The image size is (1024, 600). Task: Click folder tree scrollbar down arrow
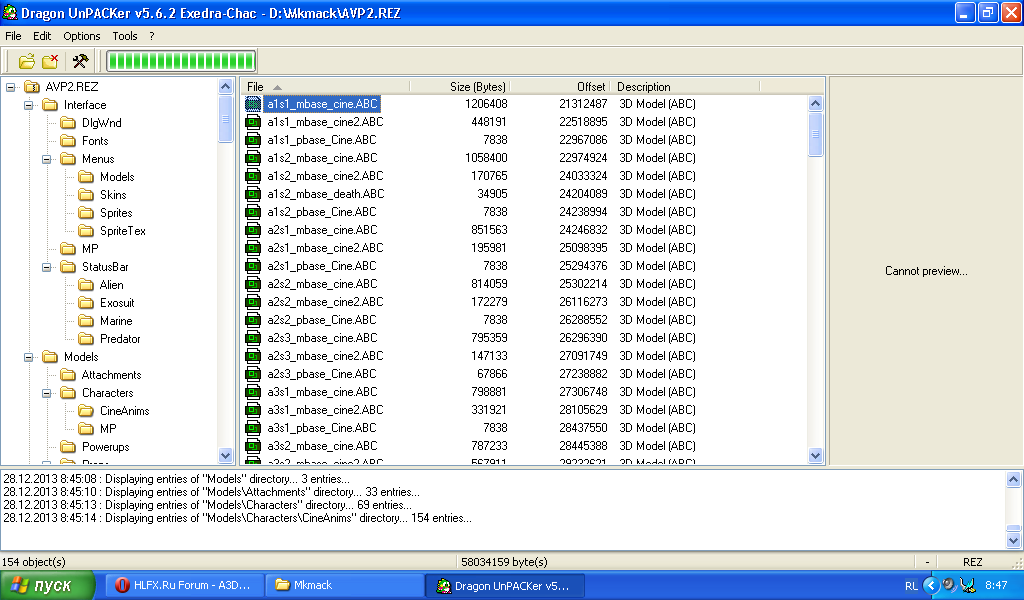click(225, 456)
